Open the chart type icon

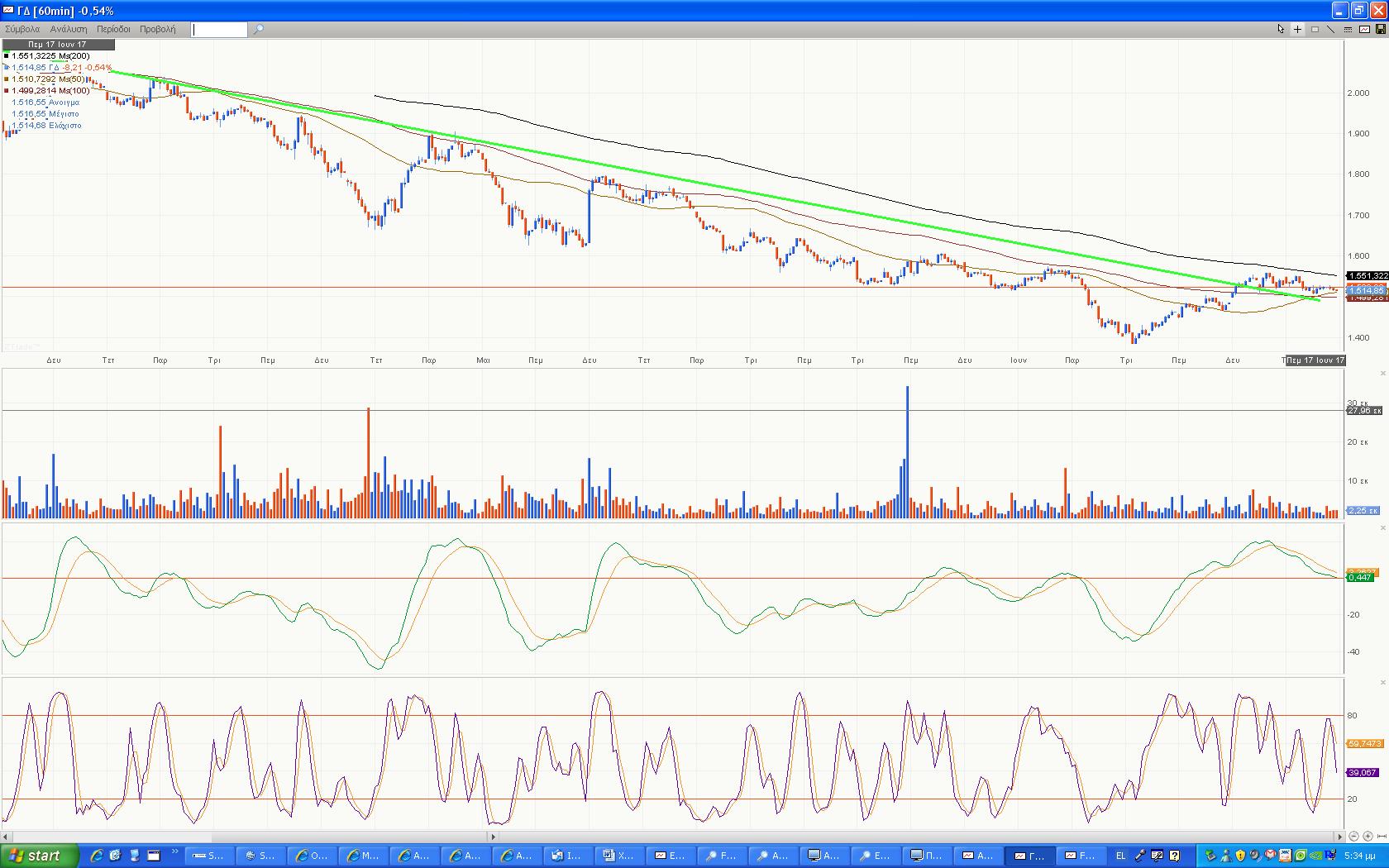click(x=1364, y=29)
